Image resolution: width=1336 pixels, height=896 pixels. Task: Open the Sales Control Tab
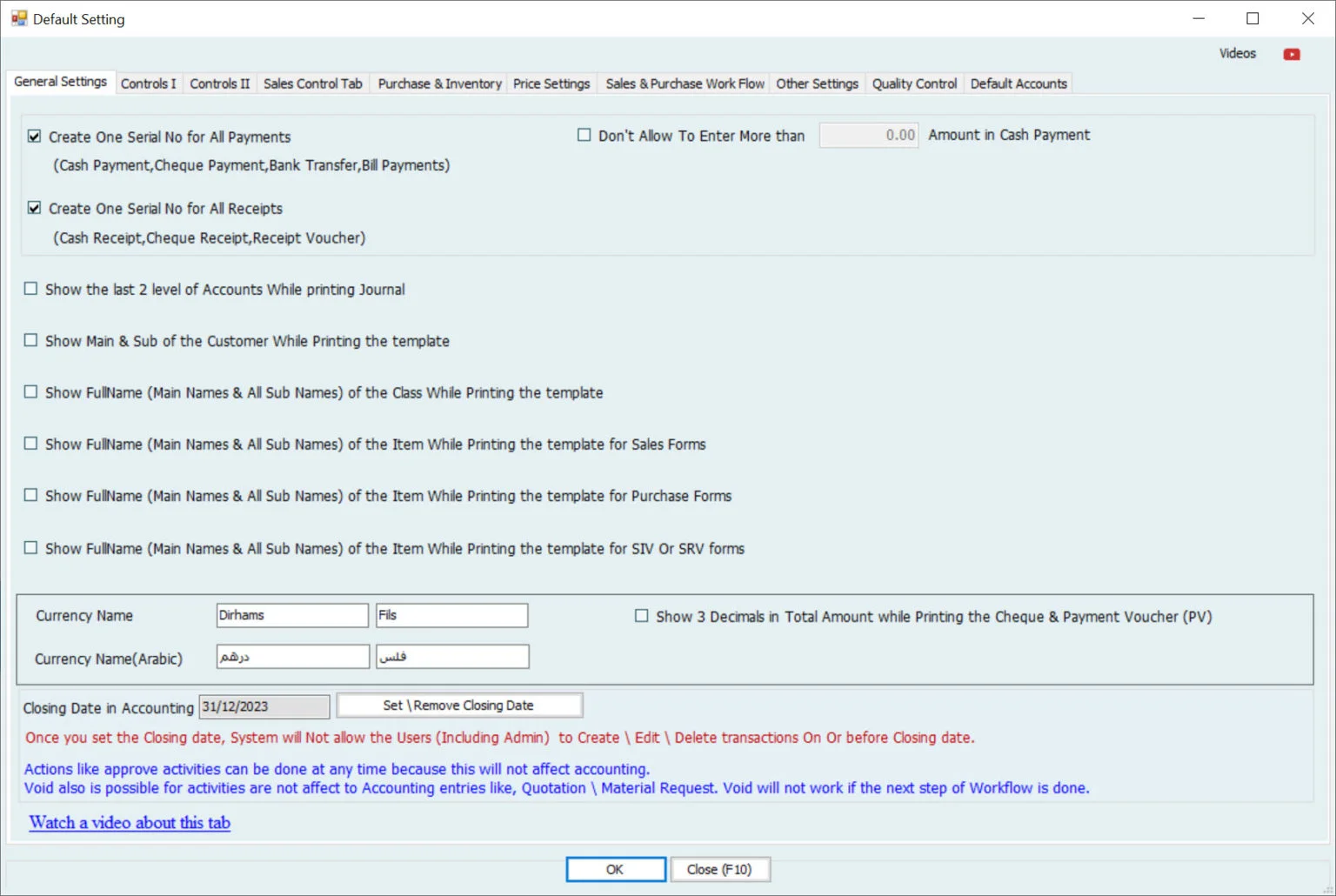tap(312, 84)
